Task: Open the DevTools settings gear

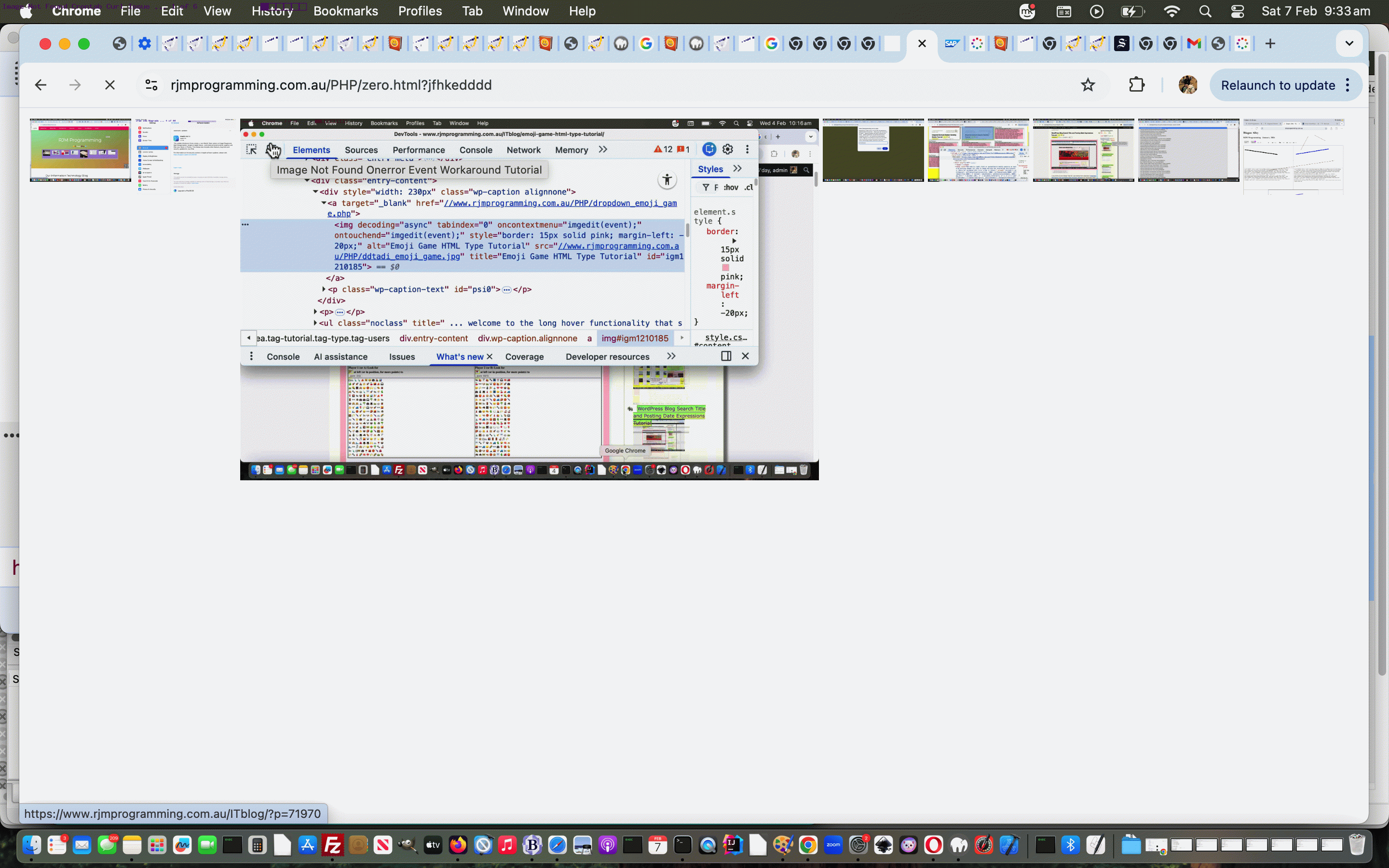Action: pos(728,149)
